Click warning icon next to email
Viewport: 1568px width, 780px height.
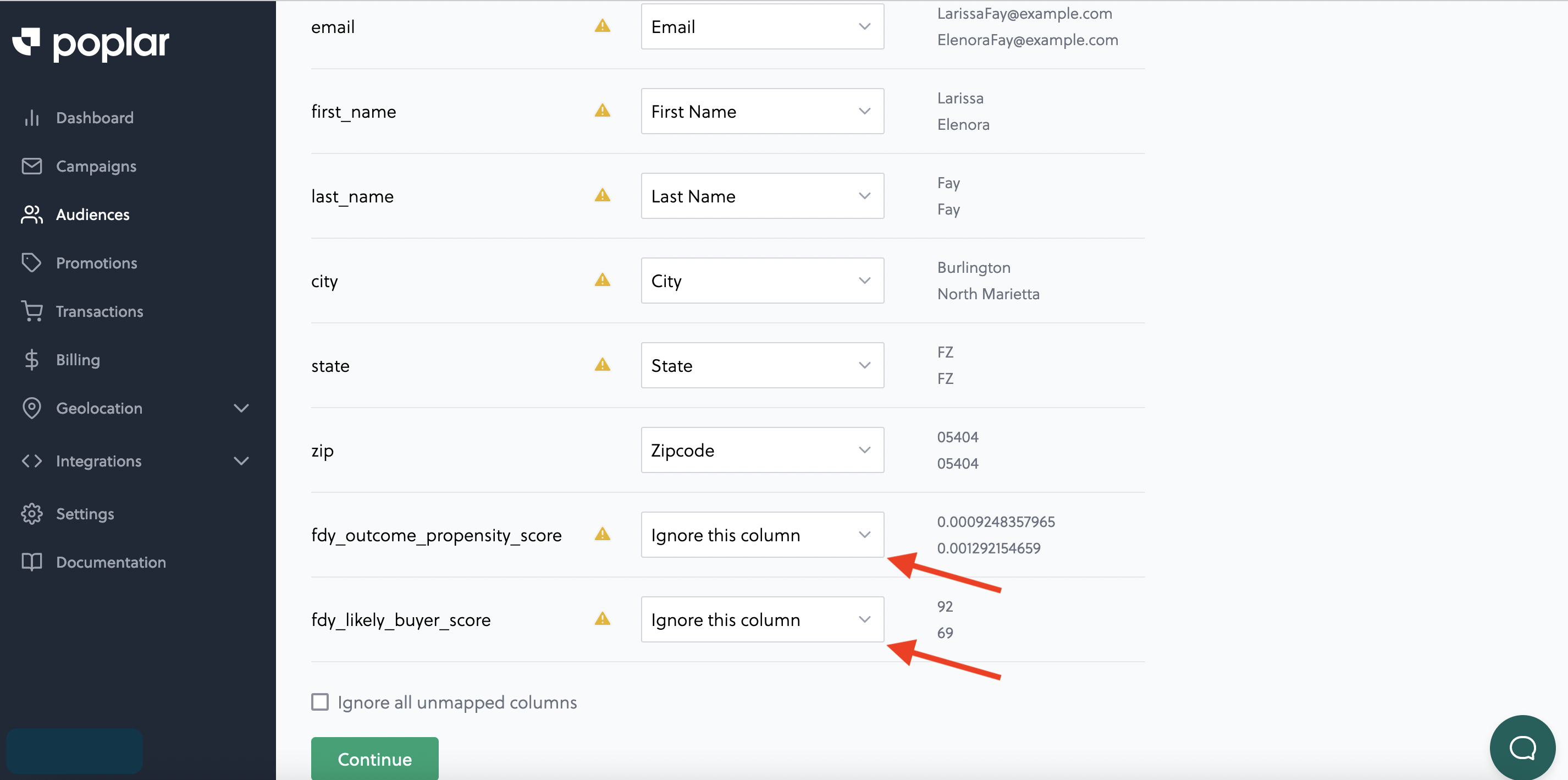coord(602,25)
